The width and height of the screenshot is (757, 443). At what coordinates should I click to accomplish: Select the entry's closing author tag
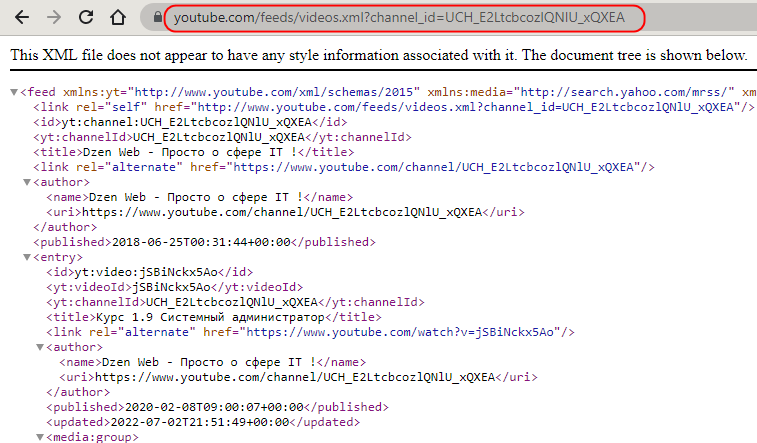click(78, 392)
